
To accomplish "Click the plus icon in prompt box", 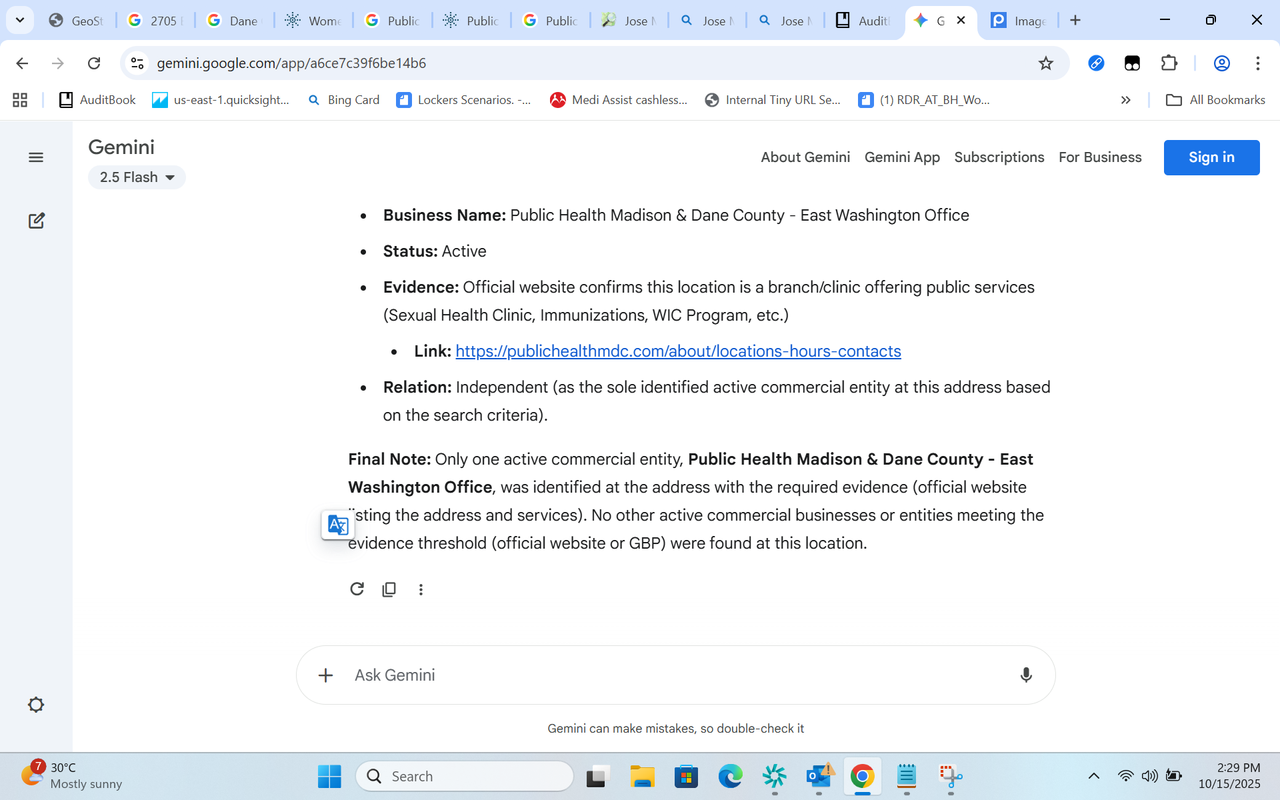I will click(325, 675).
